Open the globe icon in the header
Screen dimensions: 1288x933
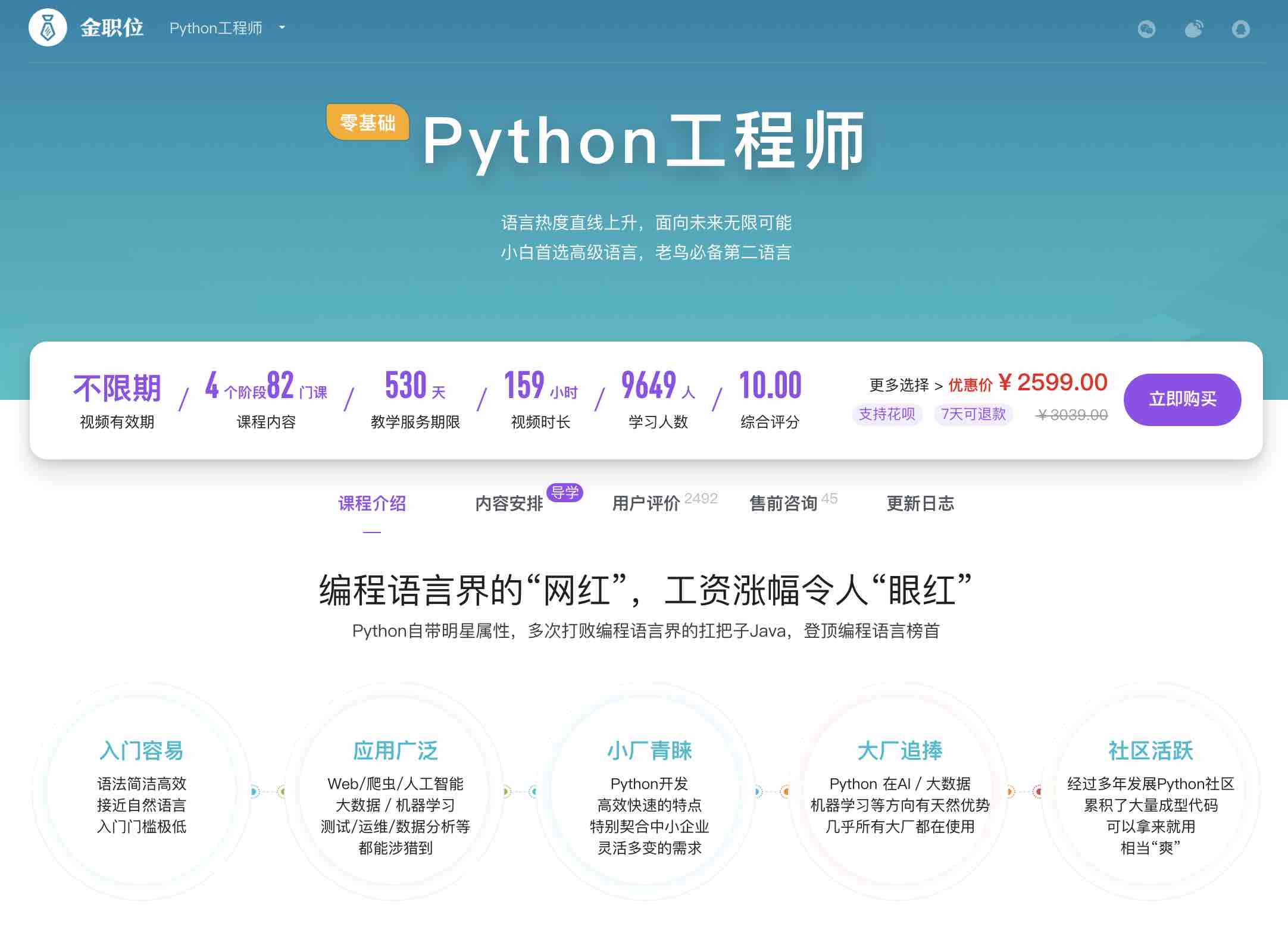[x=1146, y=28]
